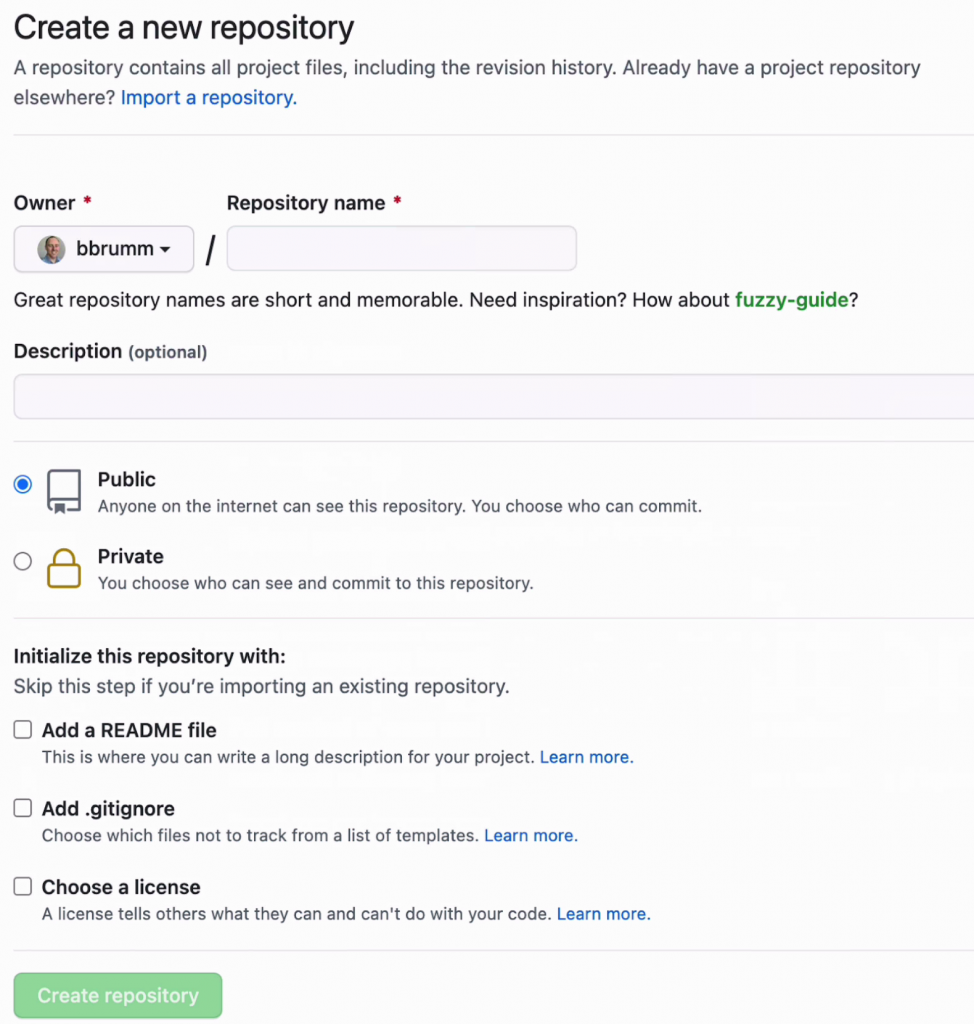Enable the Add a README file checkbox
Image resolution: width=974 pixels, height=1024 pixels.
pos(23,730)
